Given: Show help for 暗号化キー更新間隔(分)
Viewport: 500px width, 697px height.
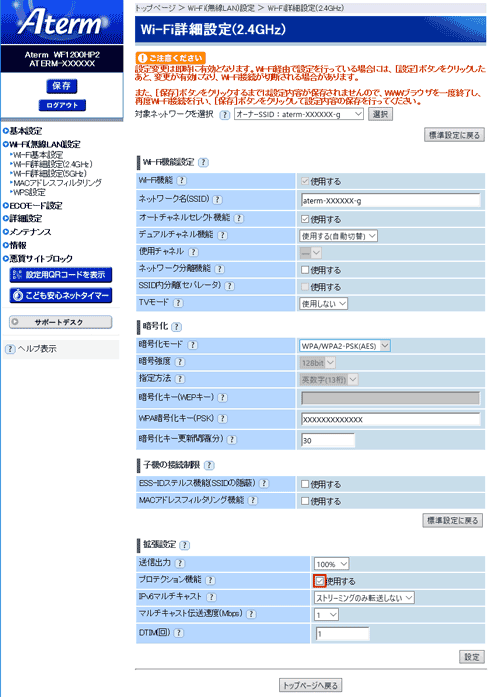Looking at the screenshot, I should point(232,439).
